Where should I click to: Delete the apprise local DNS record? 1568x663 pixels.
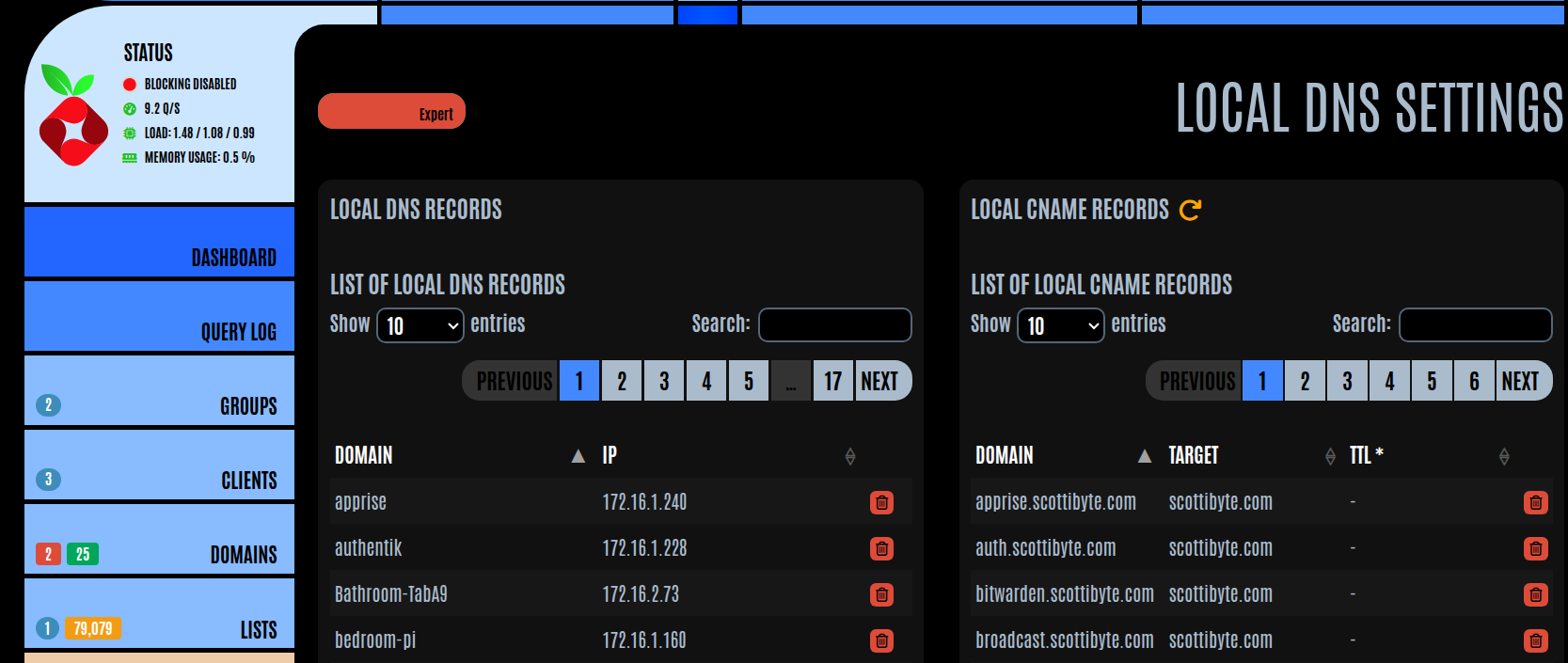pos(881,502)
